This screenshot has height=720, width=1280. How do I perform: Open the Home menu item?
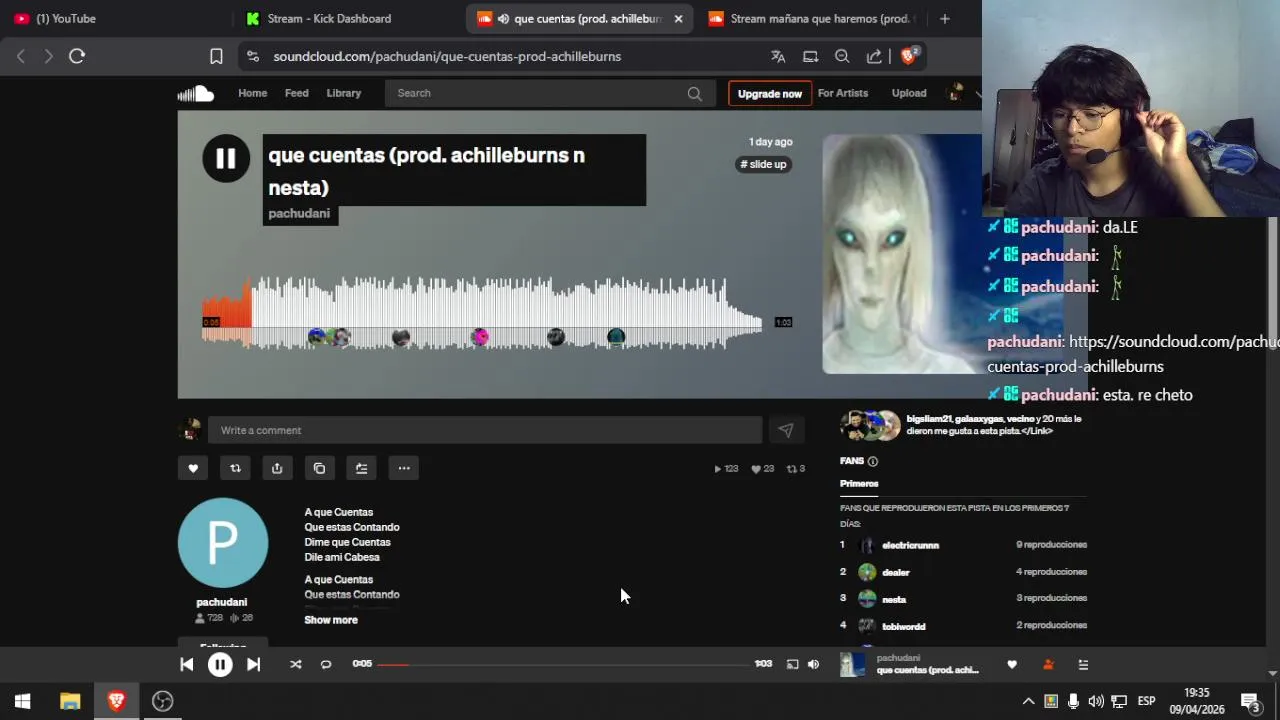[252, 93]
